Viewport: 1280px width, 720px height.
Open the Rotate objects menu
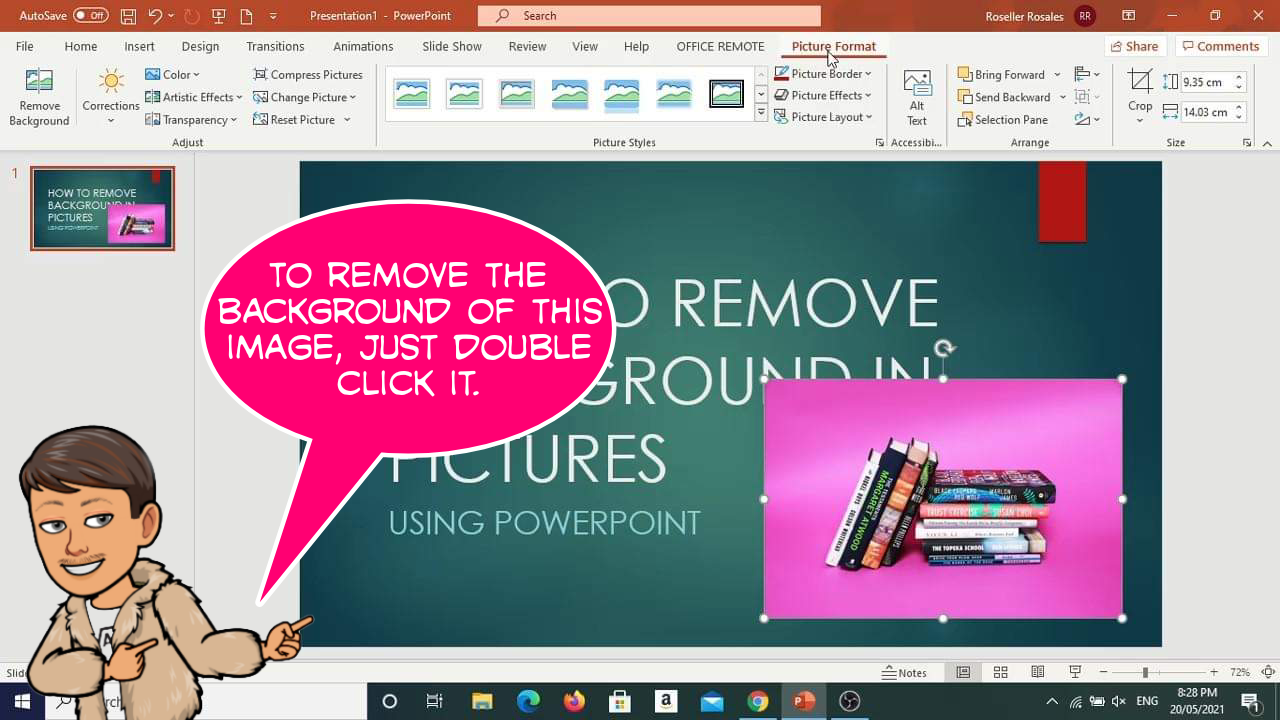click(1087, 119)
